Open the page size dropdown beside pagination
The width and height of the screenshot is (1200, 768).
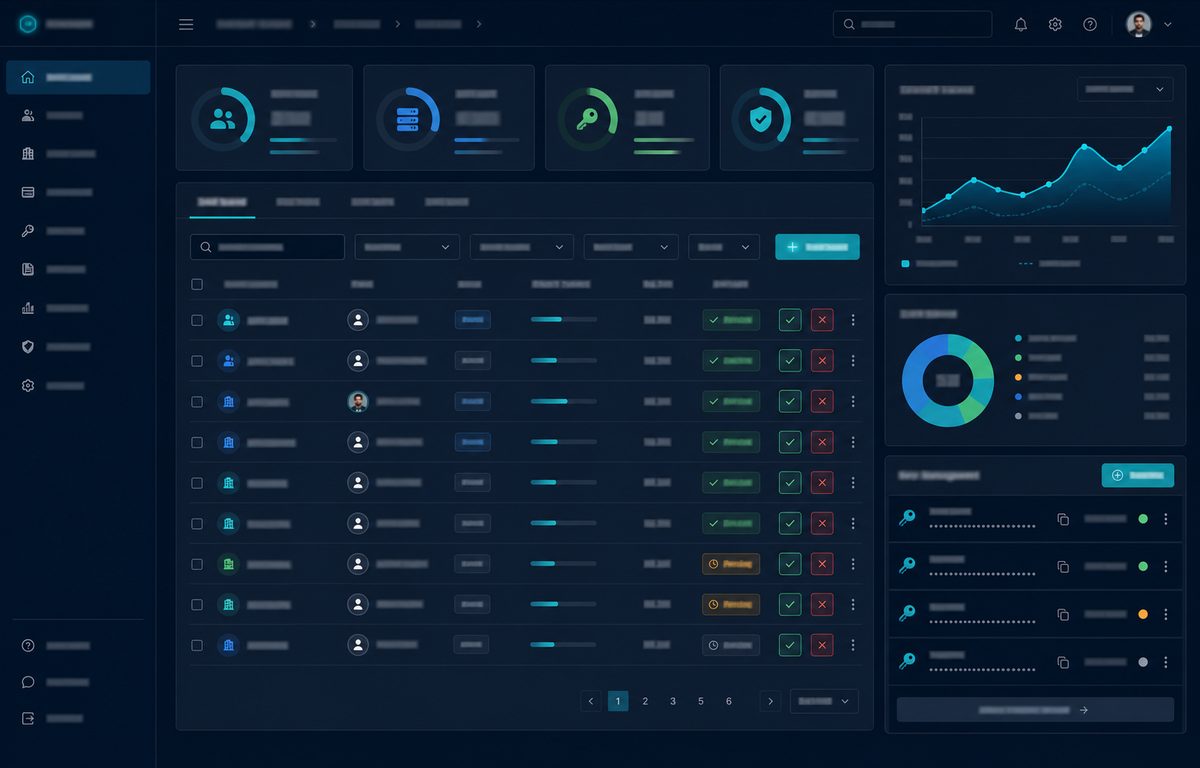(824, 701)
